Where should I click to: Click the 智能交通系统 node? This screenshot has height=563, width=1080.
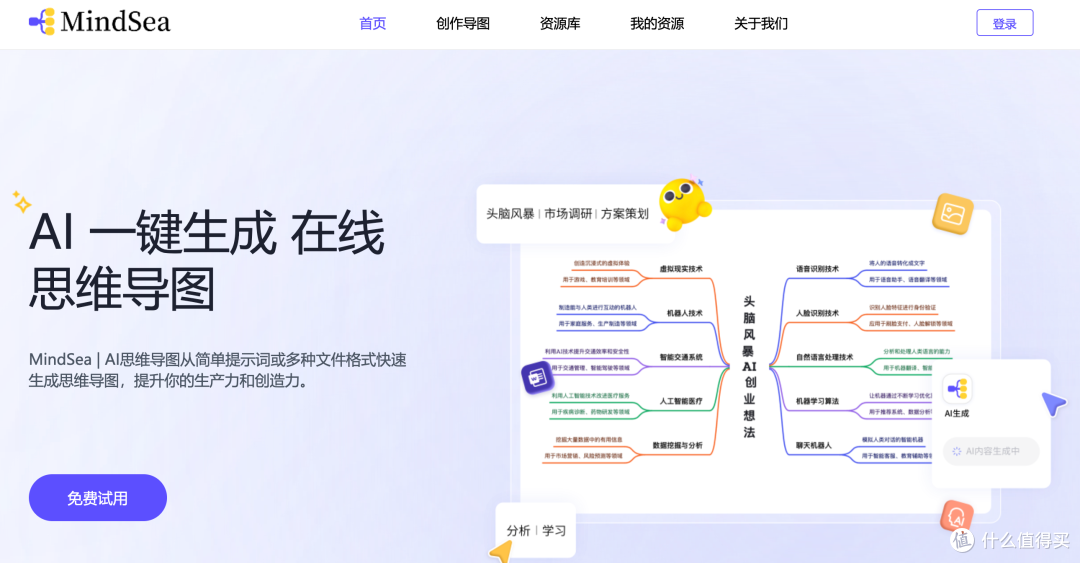click(x=681, y=357)
